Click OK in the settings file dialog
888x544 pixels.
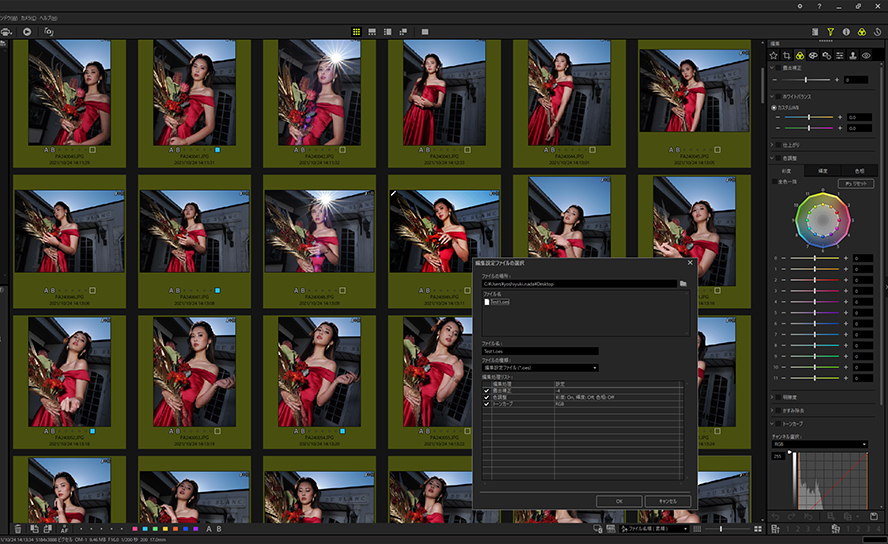coord(619,501)
